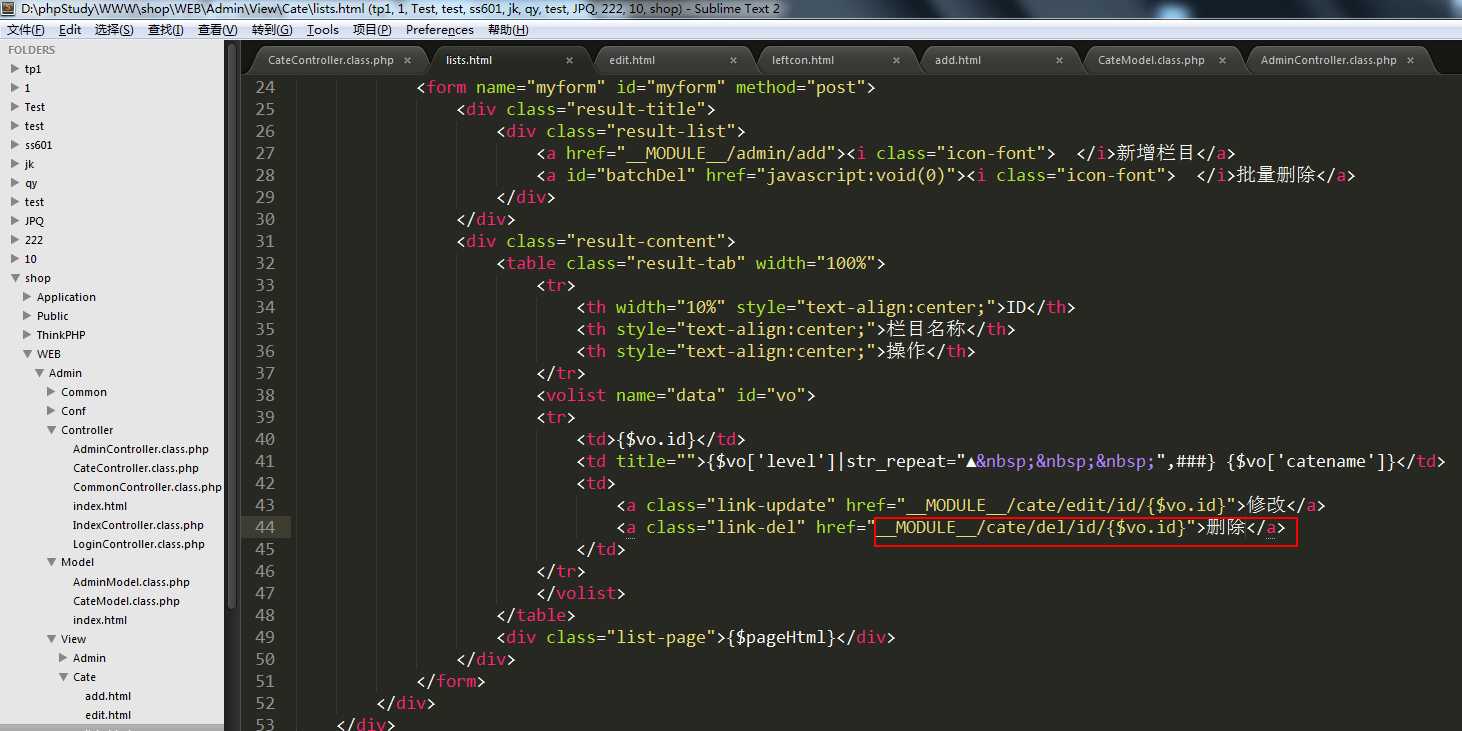The image size is (1462, 731).
Task: Place cursor on '{$pageHtml}' in line 49
Action: 780,637
